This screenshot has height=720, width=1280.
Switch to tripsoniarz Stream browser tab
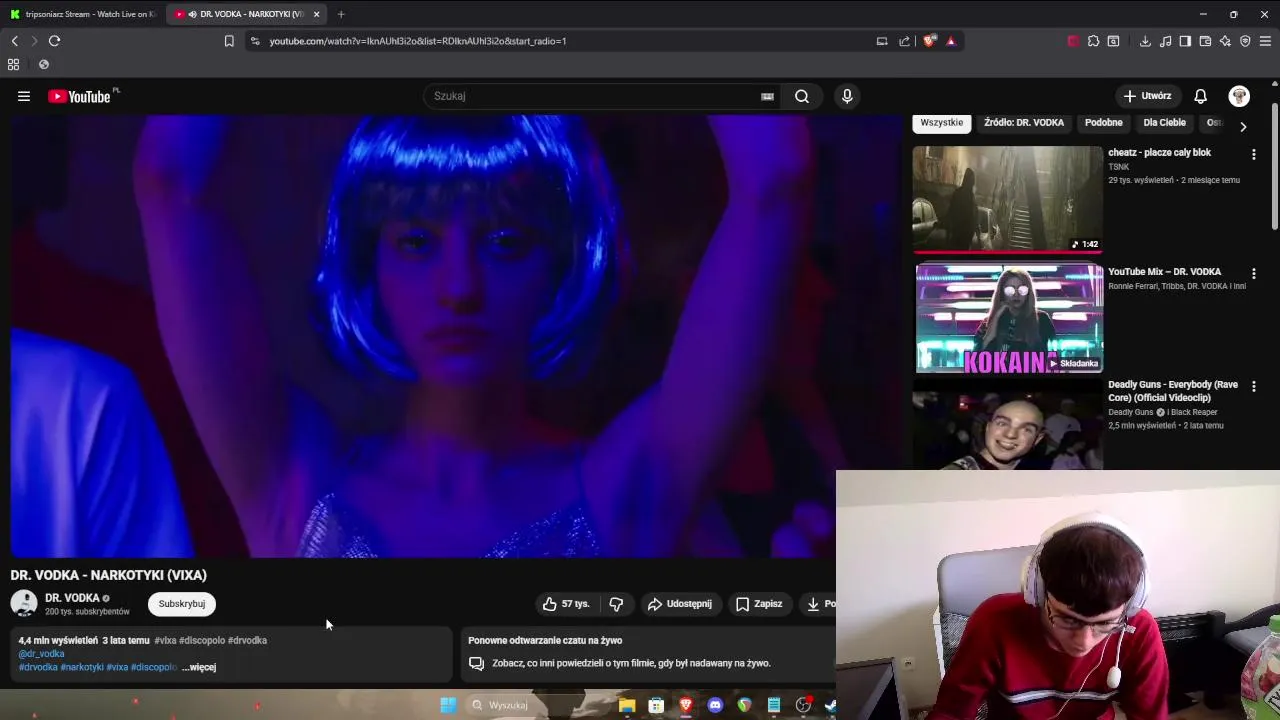pyautogui.click(x=82, y=14)
